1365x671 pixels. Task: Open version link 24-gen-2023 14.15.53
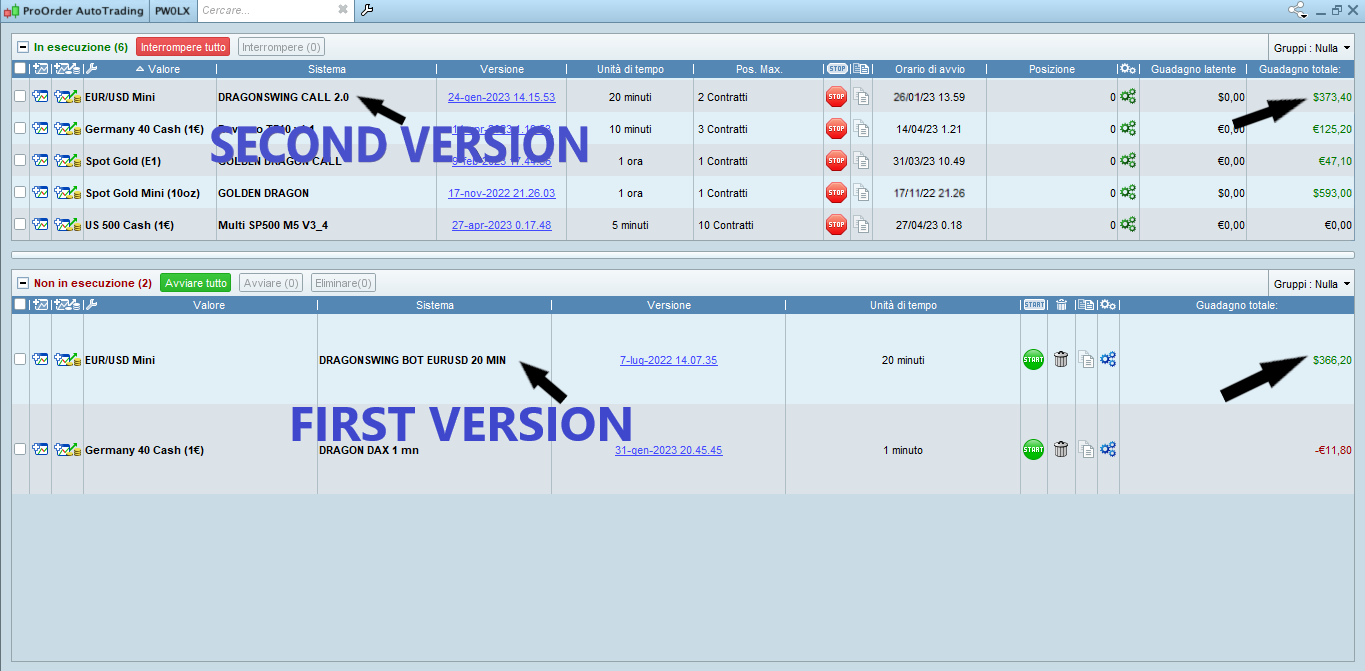coord(501,97)
